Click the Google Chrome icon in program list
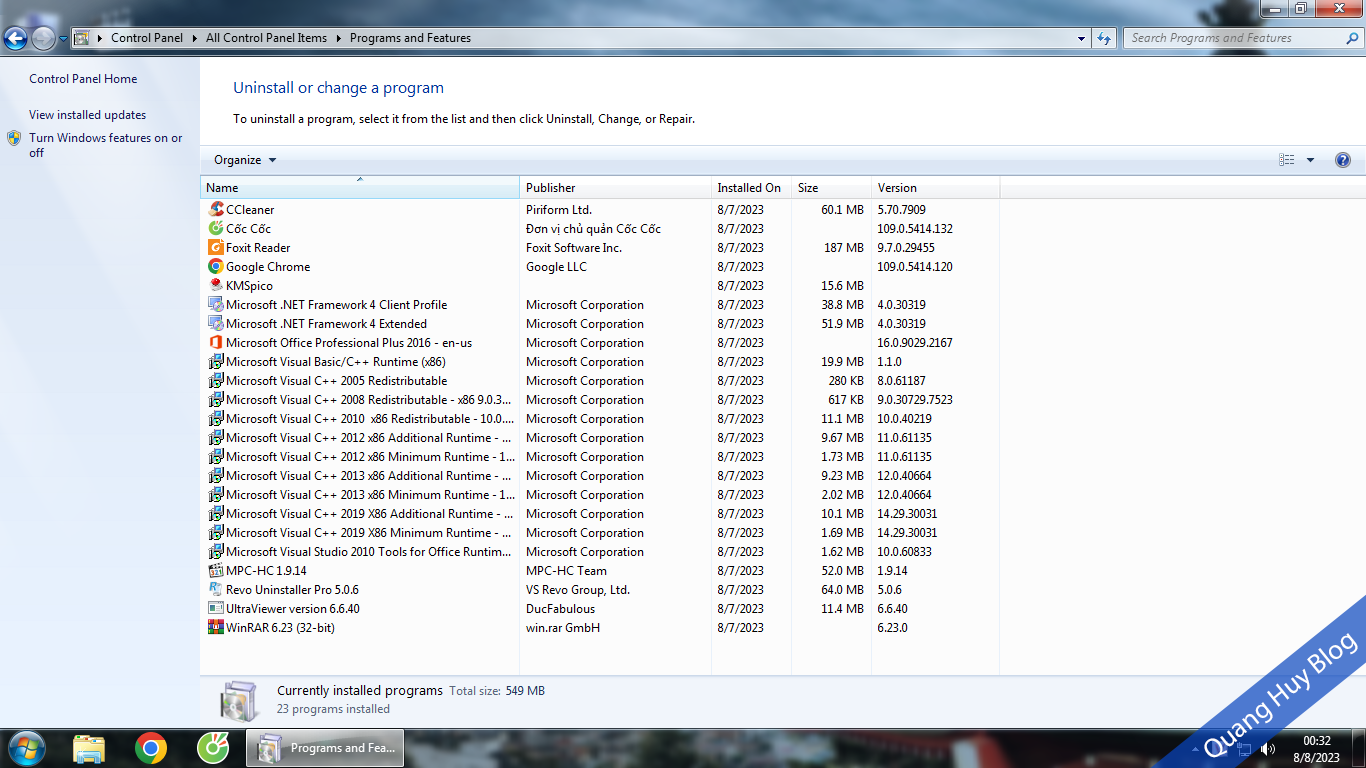 216,267
